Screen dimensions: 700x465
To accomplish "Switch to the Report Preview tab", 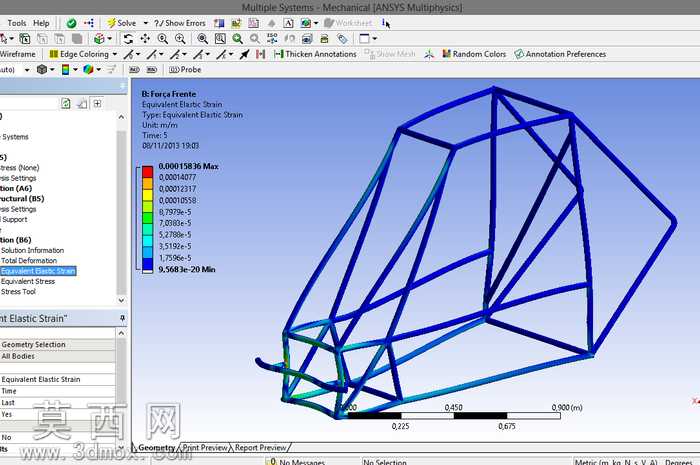I will point(261,447).
